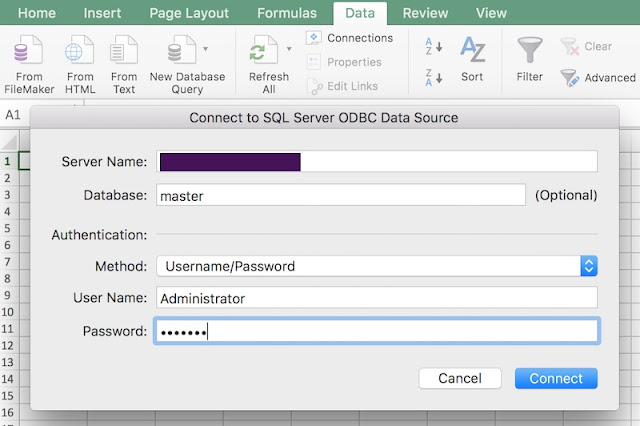Click the Refresh All icon
This screenshot has width=640, height=426.
(x=264, y=51)
